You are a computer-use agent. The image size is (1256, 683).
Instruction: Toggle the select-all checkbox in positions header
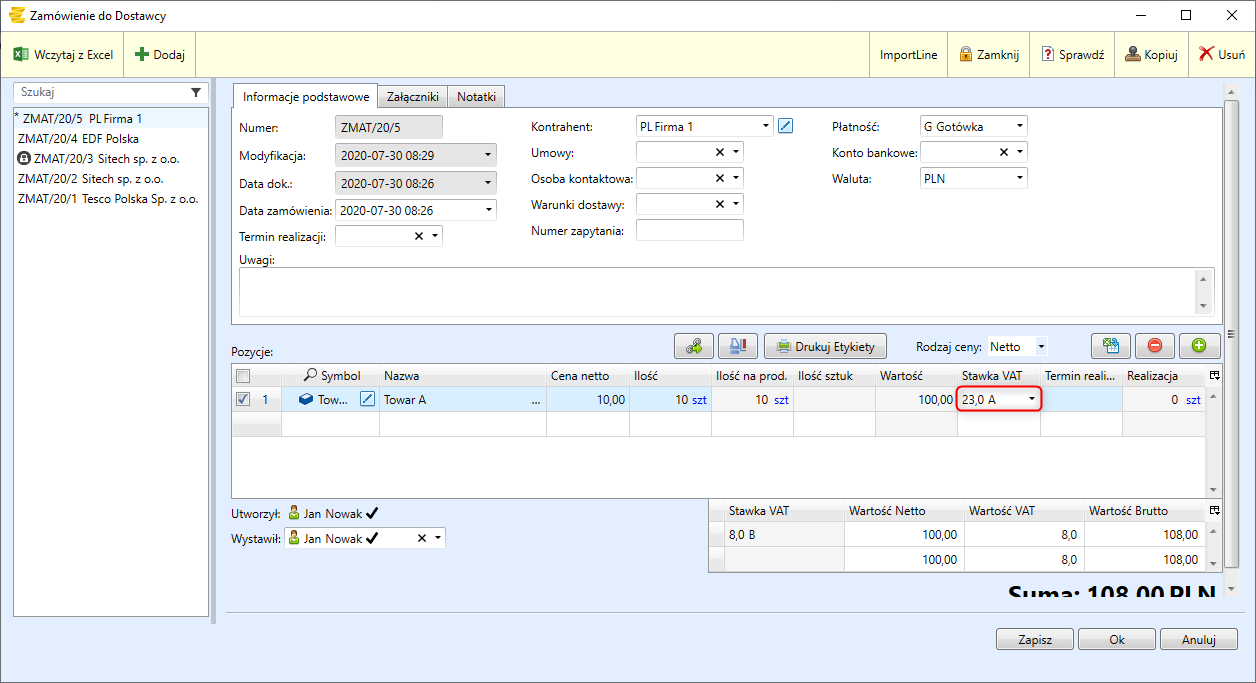pyautogui.click(x=243, y=376)
